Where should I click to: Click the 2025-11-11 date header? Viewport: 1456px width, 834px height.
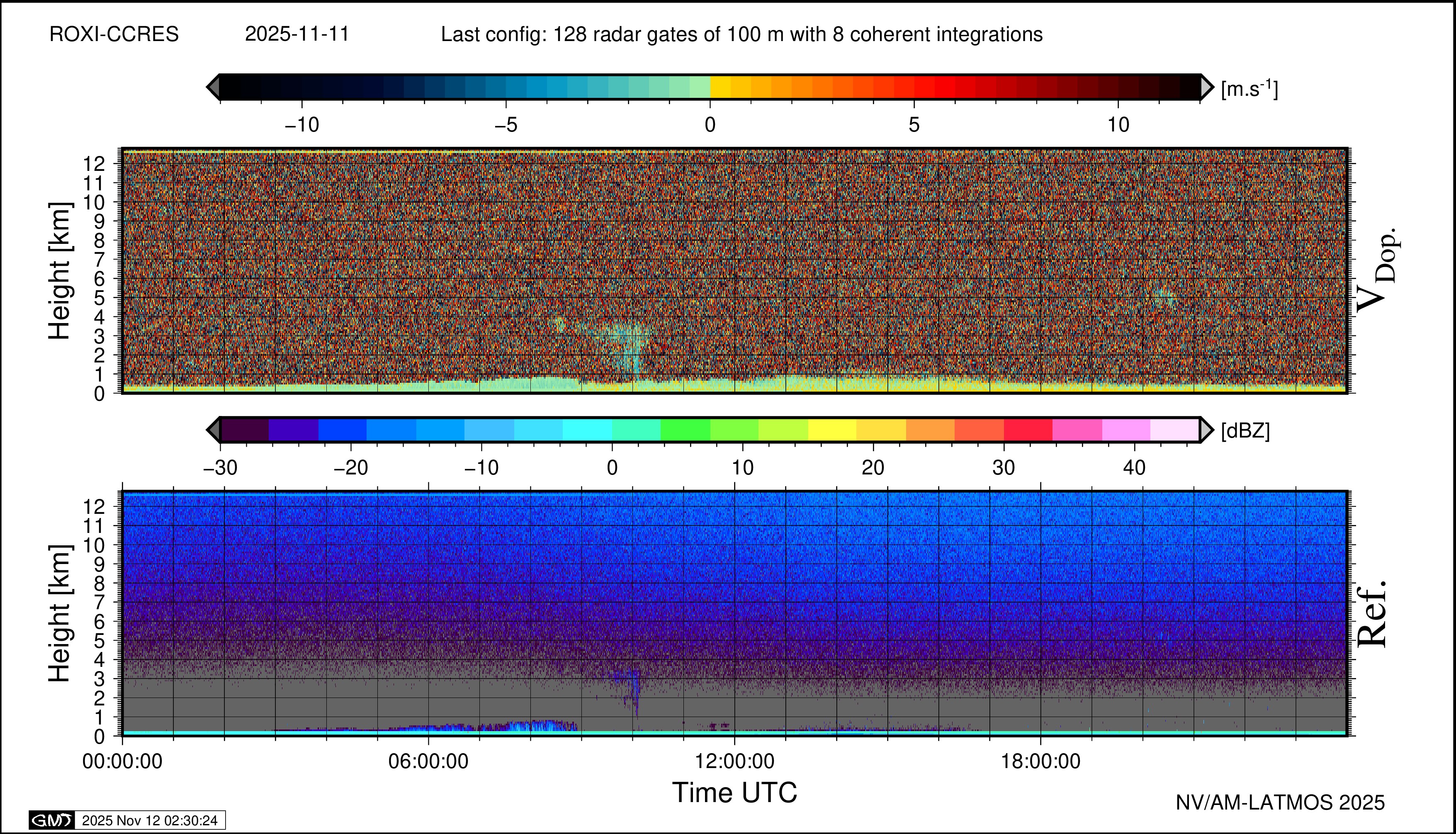[297, 34]
